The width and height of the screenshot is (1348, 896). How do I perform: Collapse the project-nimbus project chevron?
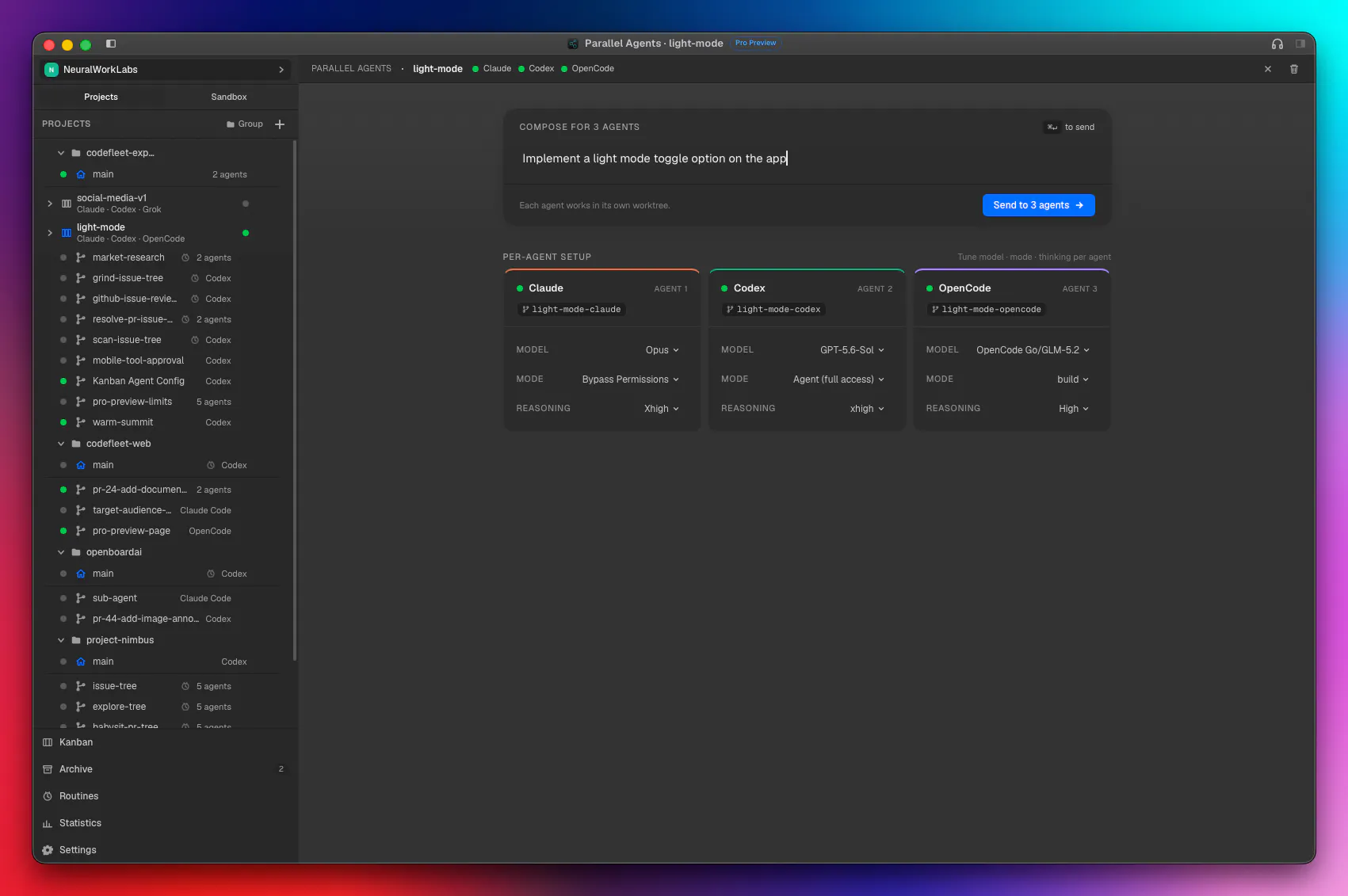tap(61, 640)
